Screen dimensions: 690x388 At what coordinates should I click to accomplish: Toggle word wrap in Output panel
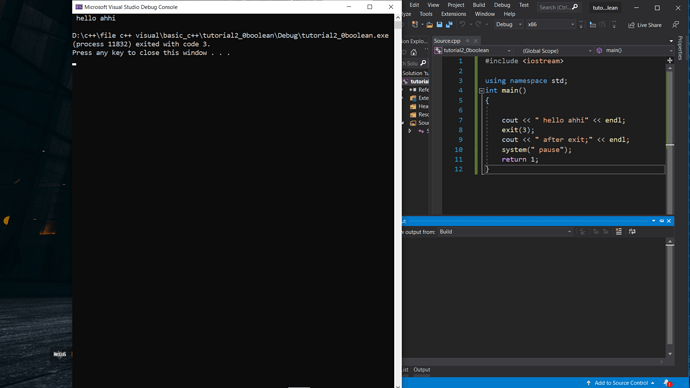click(632, 231)
